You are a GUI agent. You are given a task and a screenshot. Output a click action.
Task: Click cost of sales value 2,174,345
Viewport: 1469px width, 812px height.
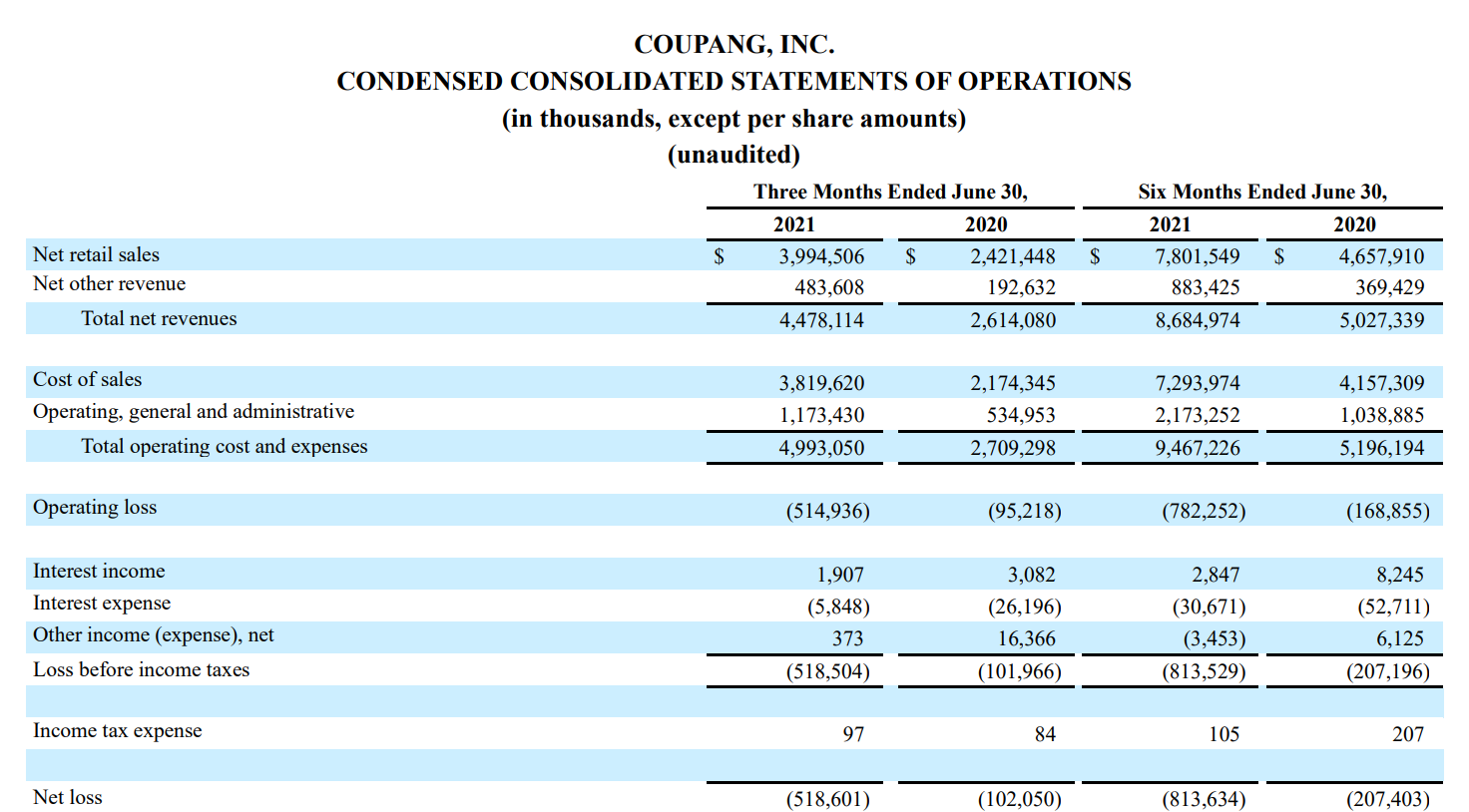pyautogui.click(x=1013, y=383)
